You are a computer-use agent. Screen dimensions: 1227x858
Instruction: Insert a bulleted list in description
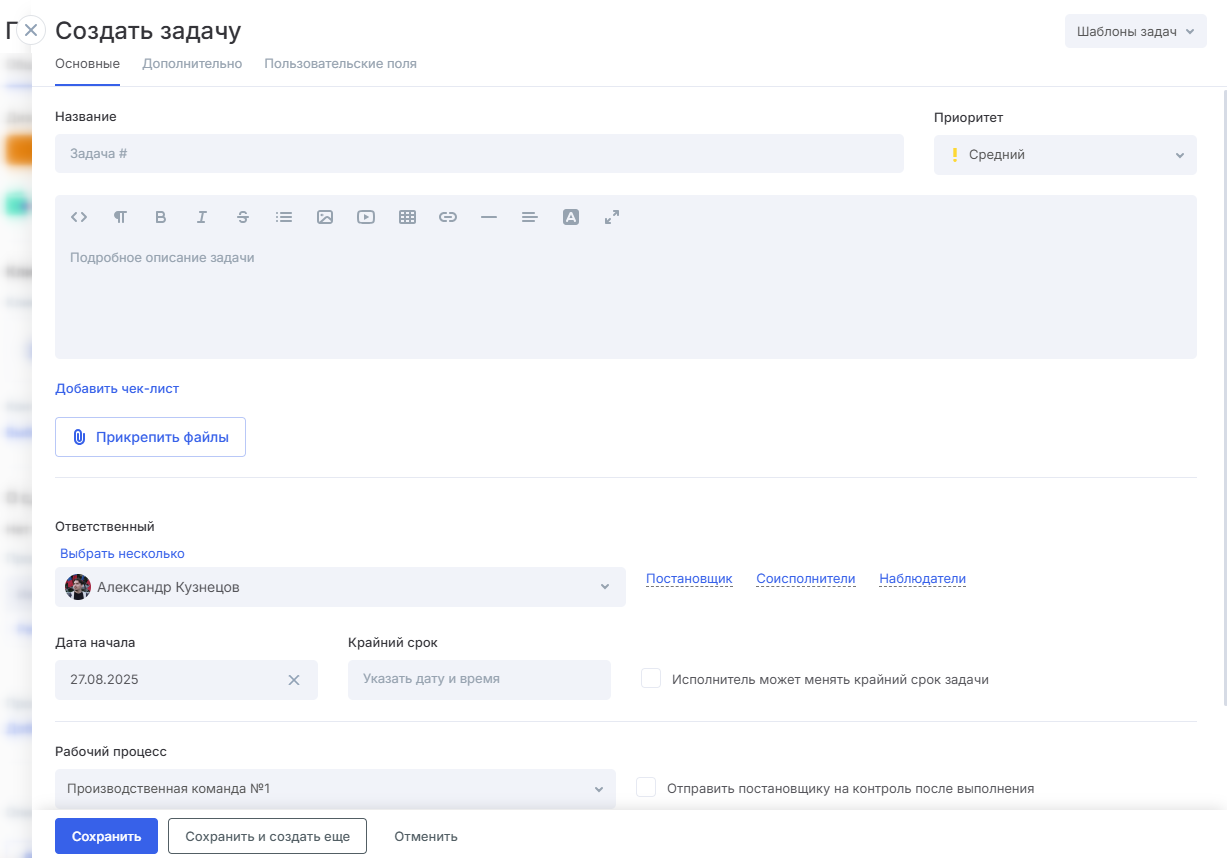tap(284, 217)
